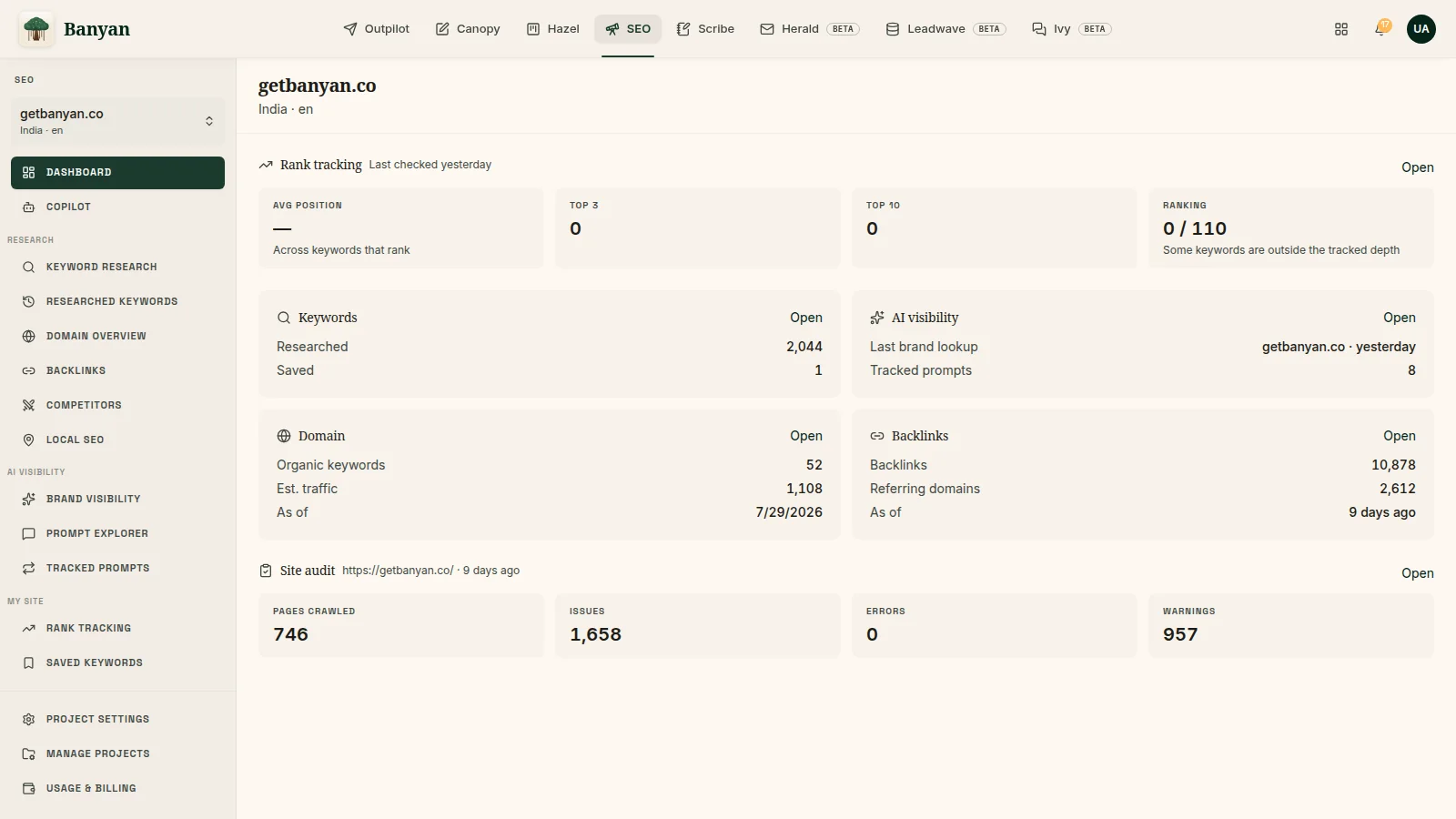Click the Canopy edit icon
The height and width of the screenshot is (819, 1456).
pyautogui.click(x=442, y=29)
